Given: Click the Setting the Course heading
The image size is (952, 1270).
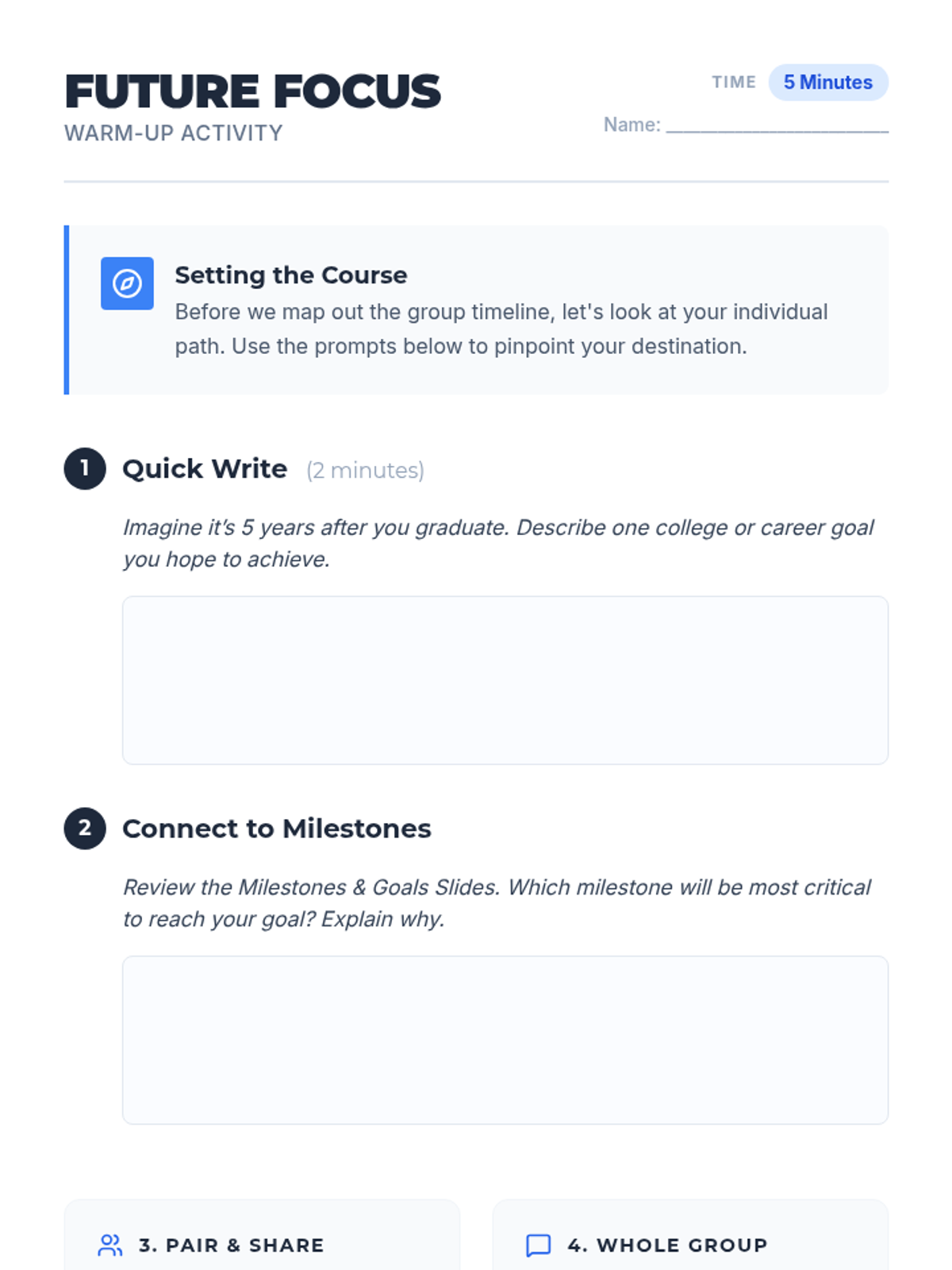Looking at the screenshot, I should click(x=291, y=275).
